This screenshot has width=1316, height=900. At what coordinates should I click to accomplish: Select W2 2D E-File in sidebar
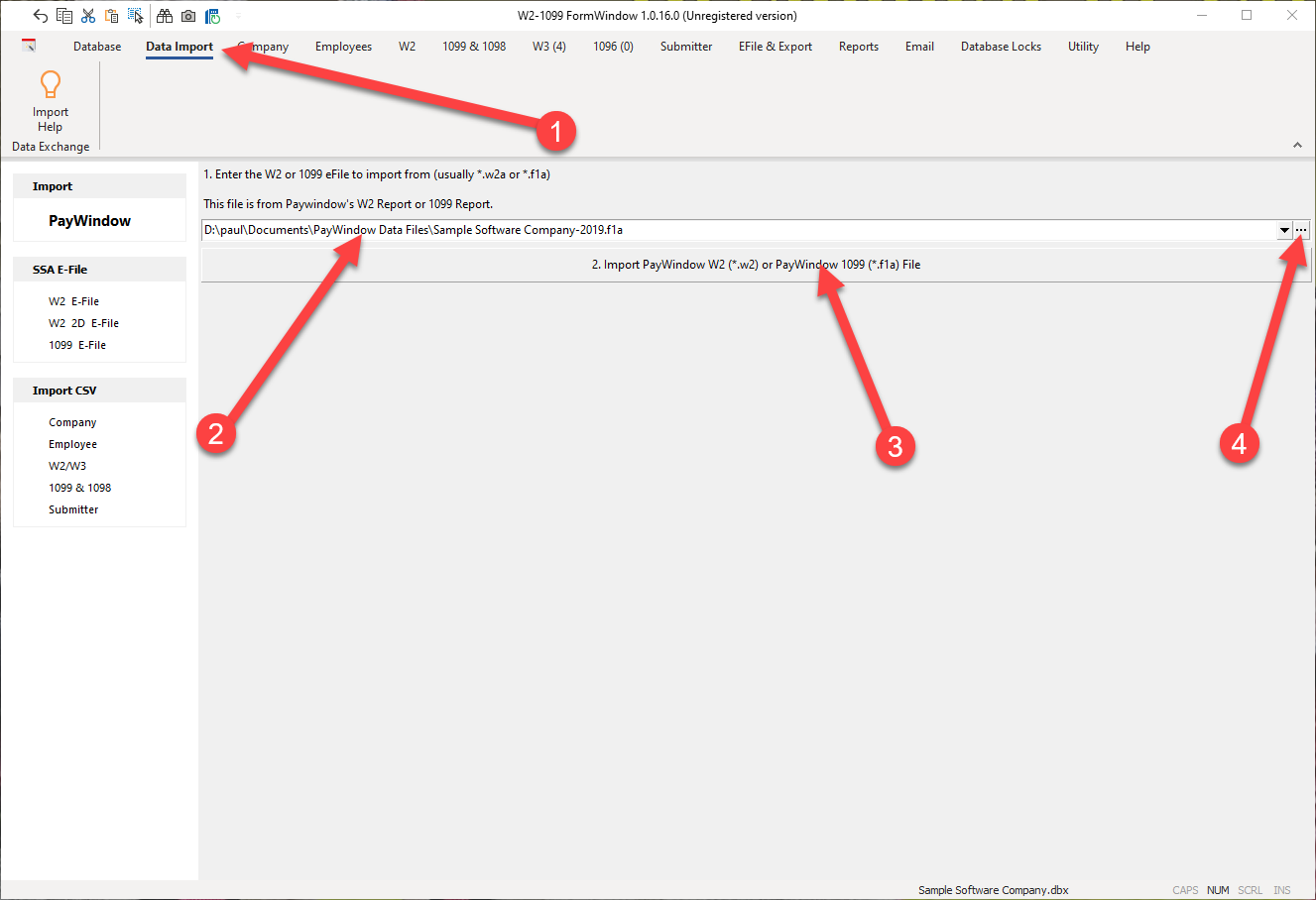pos(83,323)
